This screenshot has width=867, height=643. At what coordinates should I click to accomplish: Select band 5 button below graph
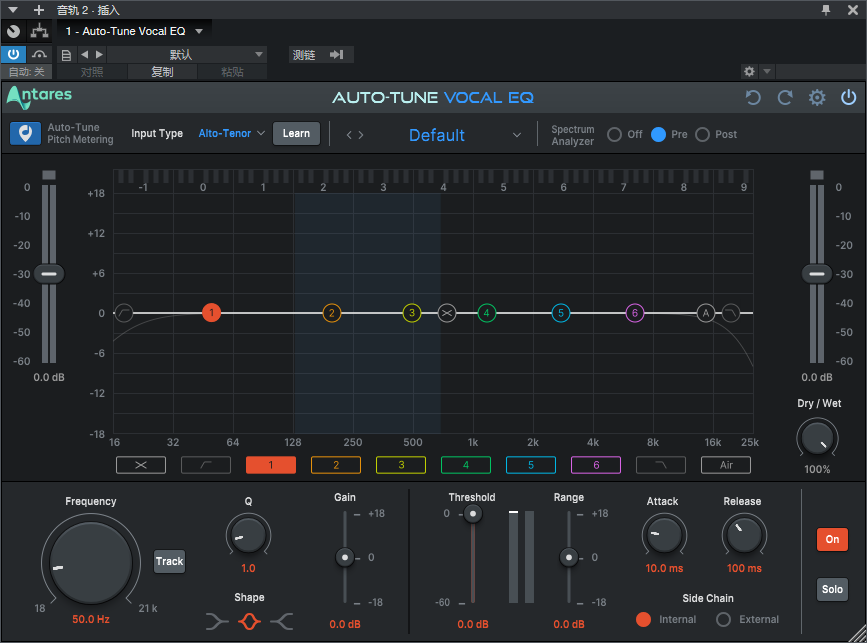click(531, 465)
